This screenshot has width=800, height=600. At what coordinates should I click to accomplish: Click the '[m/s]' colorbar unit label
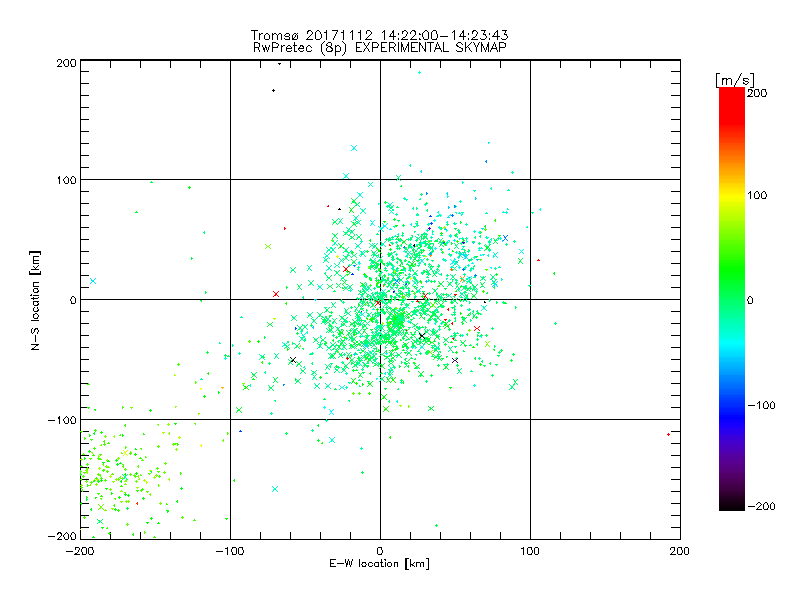pyautogui.click(x=735, y=80)
